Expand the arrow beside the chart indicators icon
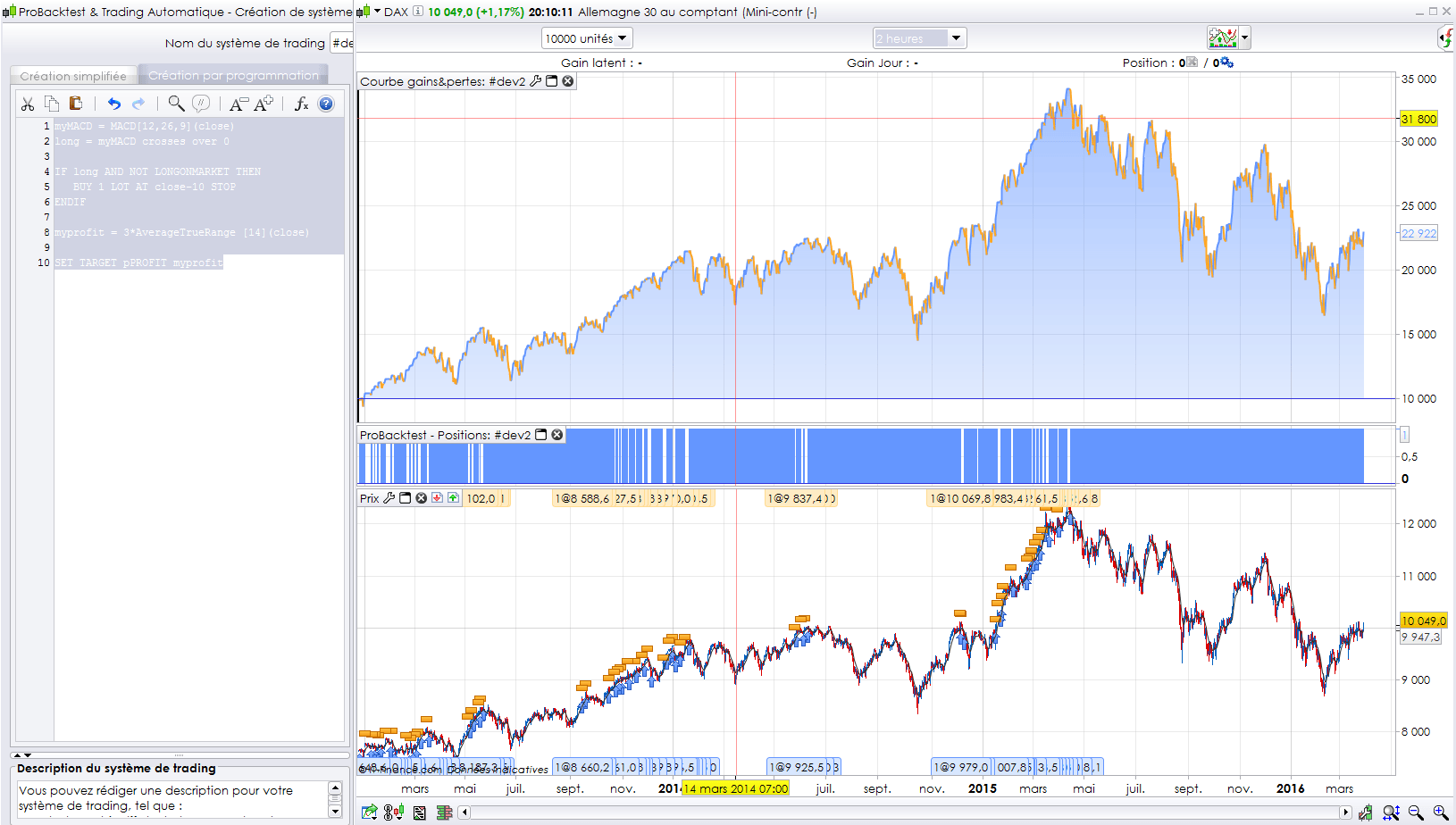 tap(1245, 37)
